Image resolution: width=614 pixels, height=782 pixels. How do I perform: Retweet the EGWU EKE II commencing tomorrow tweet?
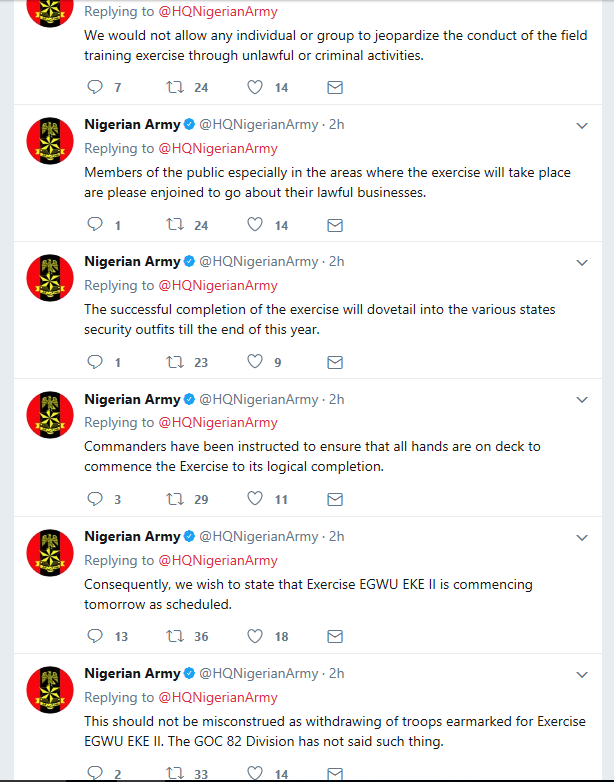point(176,636)
